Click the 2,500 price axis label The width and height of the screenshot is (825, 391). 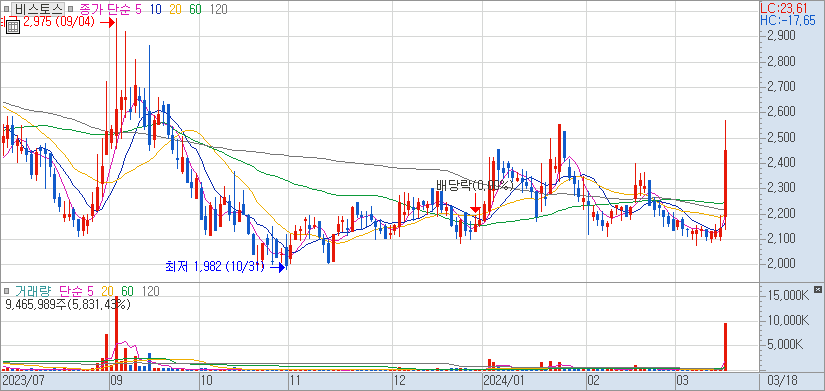click(x=780, y=137)
